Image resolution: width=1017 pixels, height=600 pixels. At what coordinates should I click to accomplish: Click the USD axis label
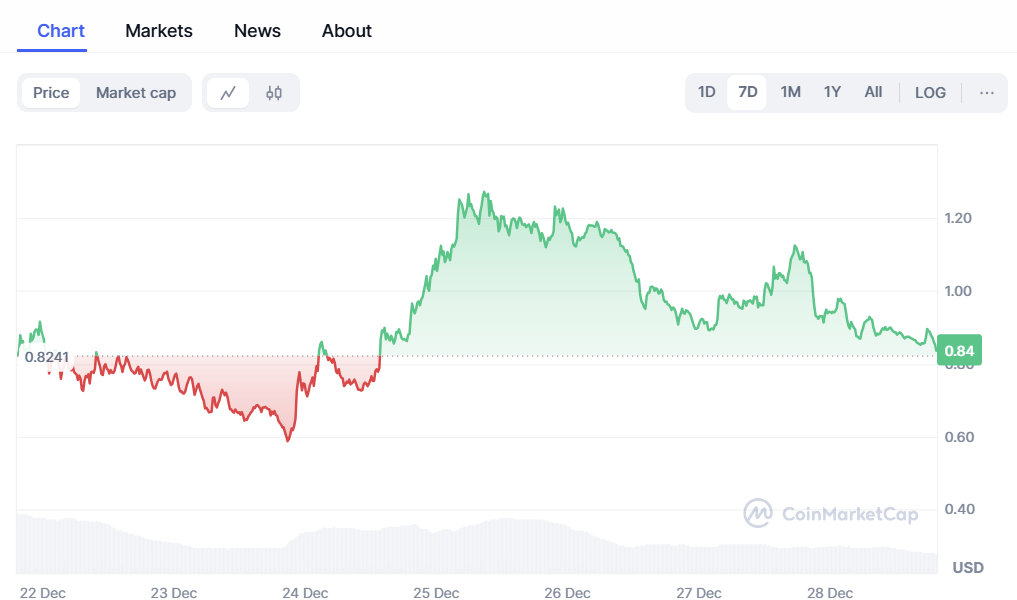point(967,567)
